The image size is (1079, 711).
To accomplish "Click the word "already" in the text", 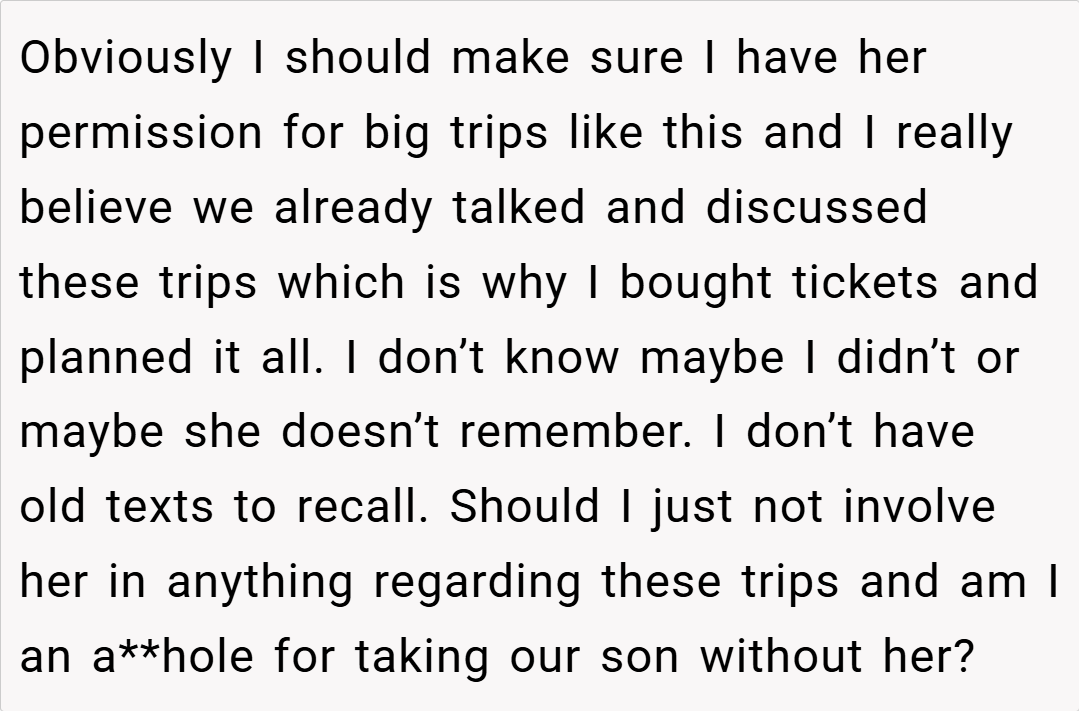I will 354,208.
